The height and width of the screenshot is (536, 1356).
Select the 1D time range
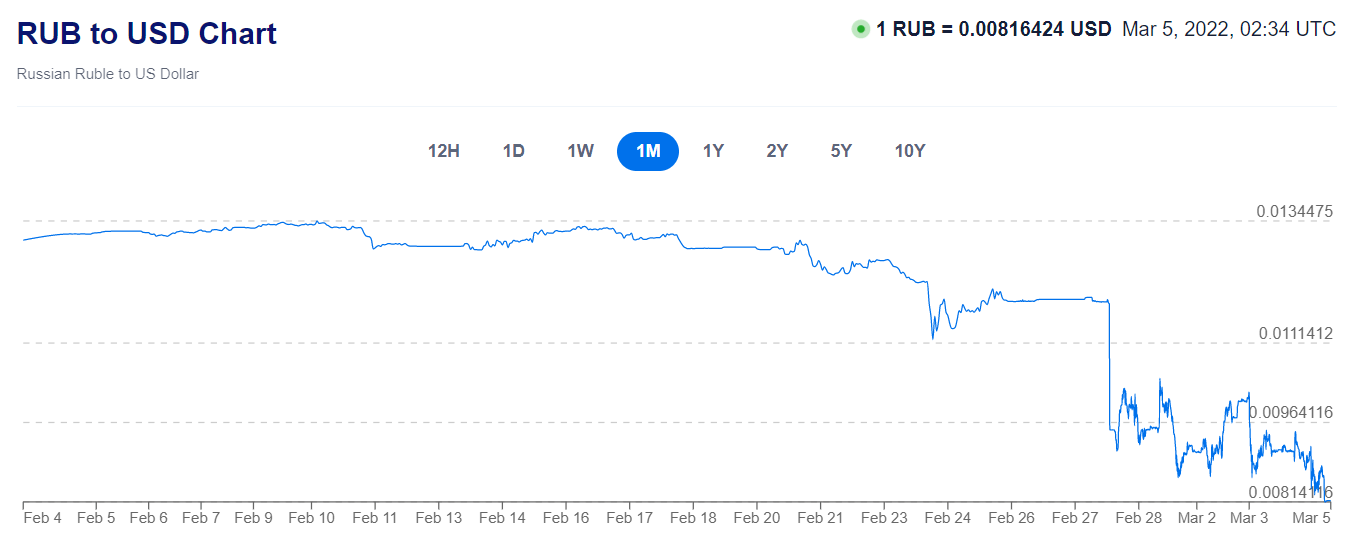[513, 151]
